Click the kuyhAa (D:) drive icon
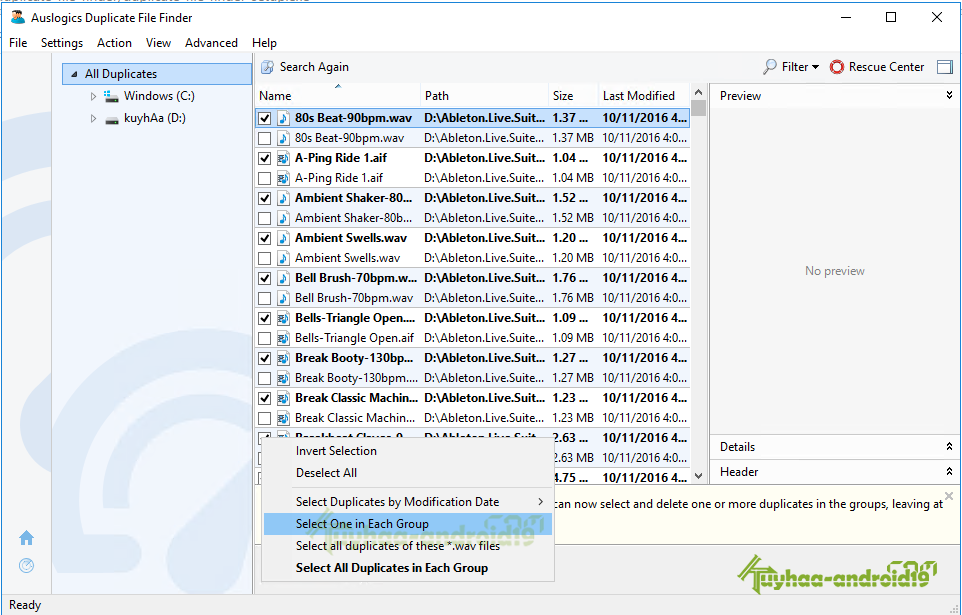 pyautogui.click(x=111, y=118)
